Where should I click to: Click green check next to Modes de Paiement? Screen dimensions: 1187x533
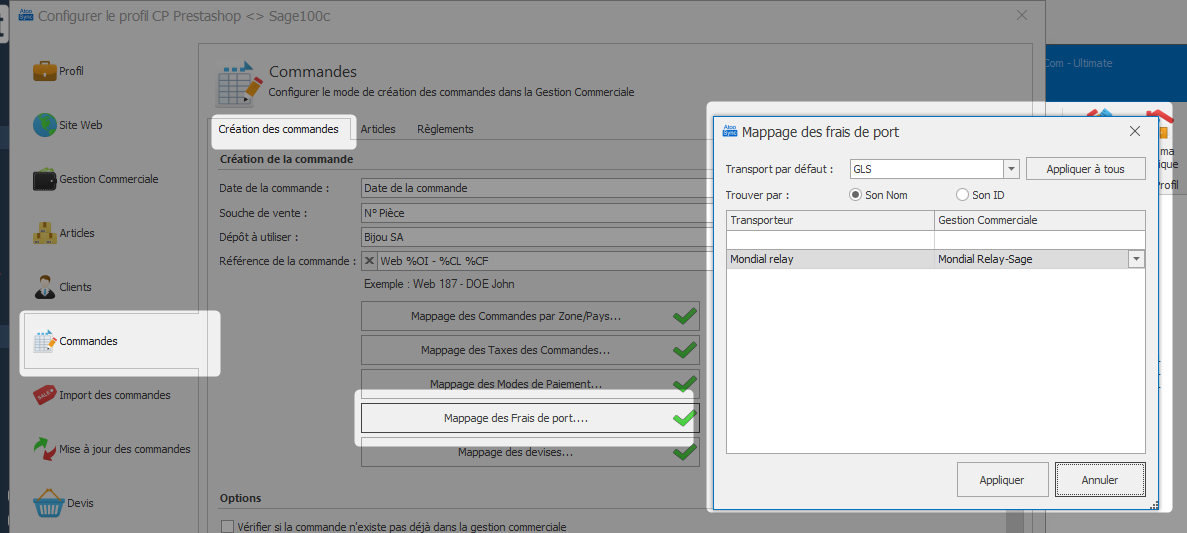[x=684, y=383]
